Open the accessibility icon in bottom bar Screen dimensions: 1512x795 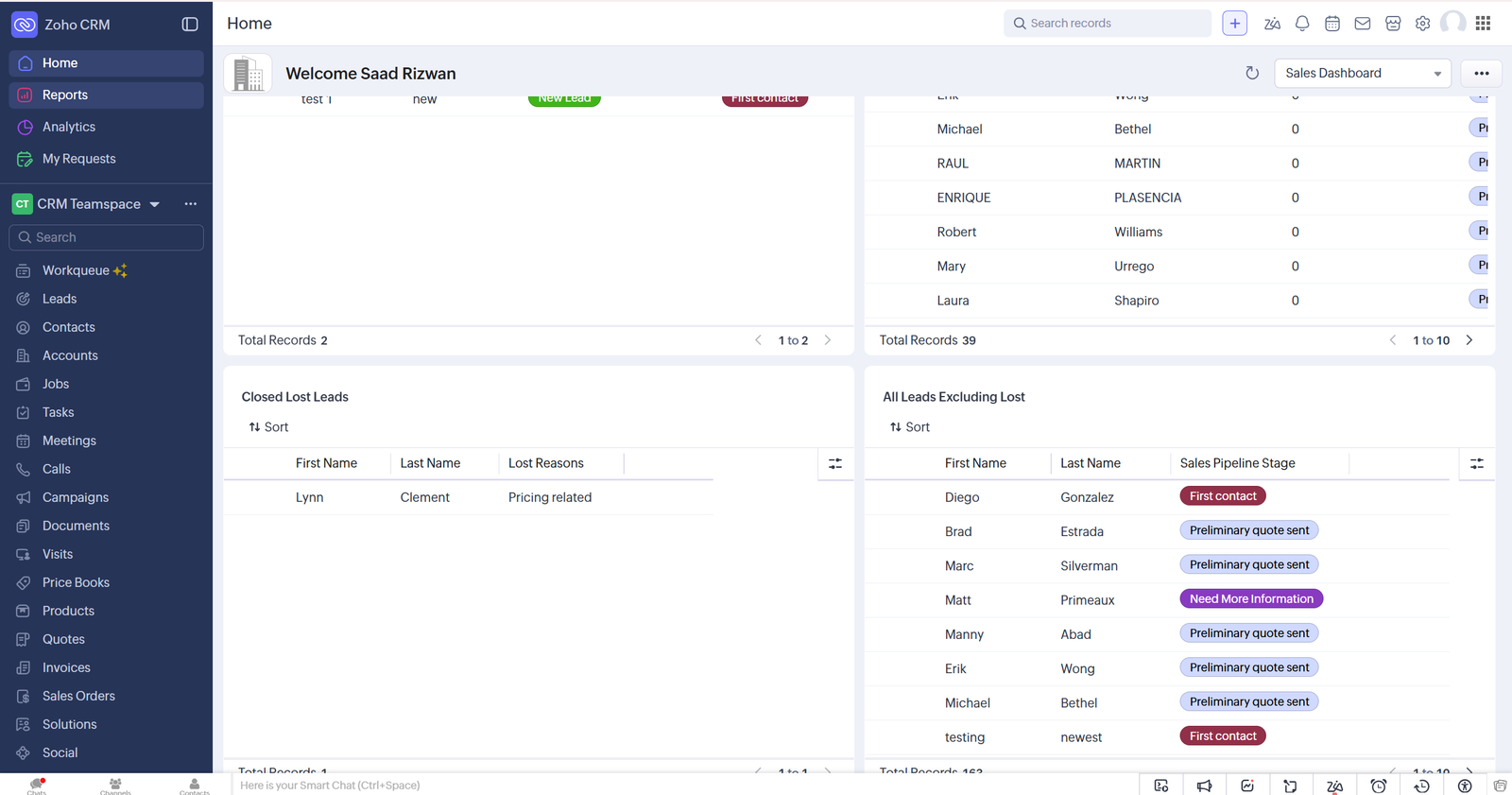(x=1465, y=786)
